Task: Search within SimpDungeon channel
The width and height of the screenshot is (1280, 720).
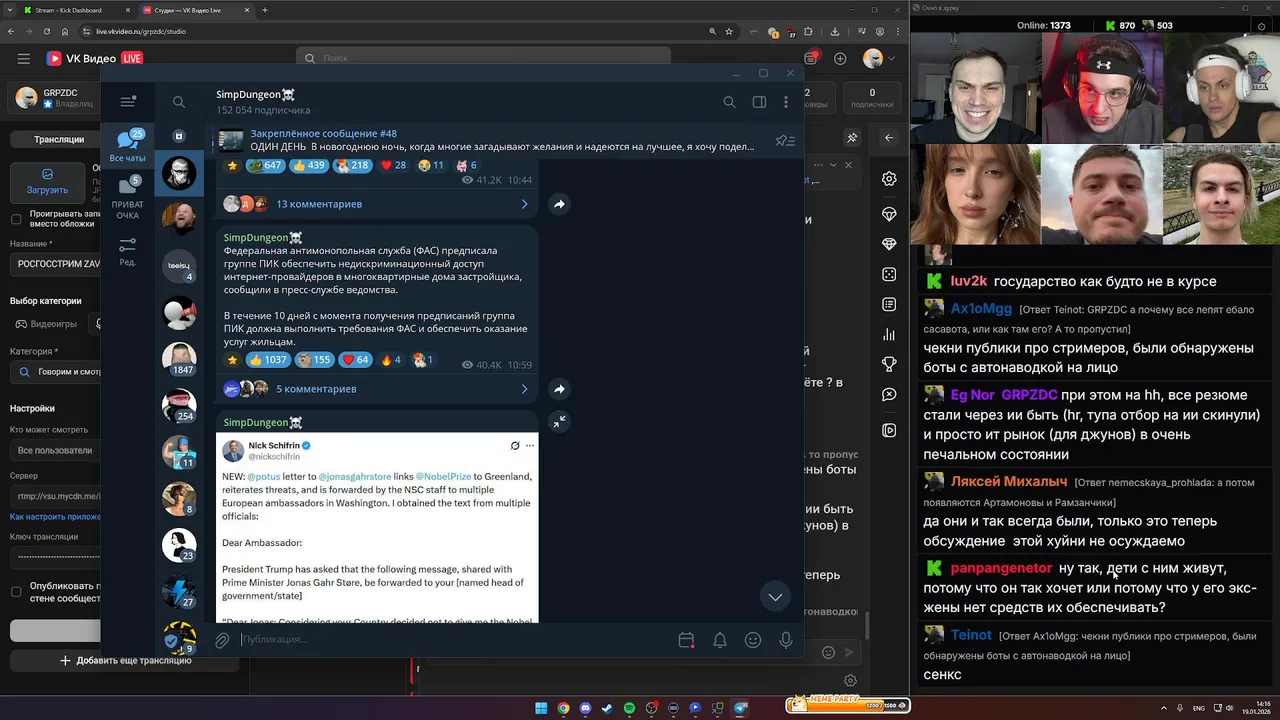Action: coord(730,102)
